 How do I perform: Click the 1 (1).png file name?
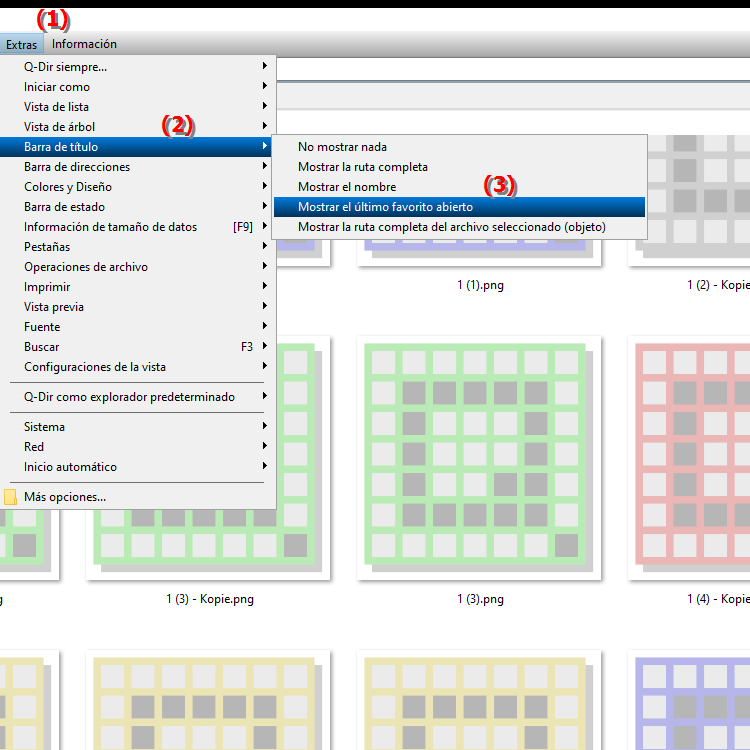coord(480,285)
